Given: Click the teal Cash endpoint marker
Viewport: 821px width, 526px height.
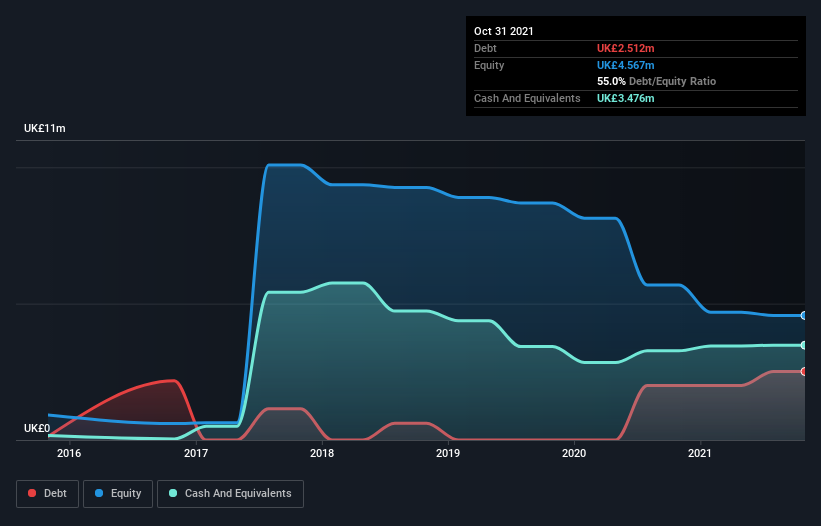Looking at the screenshot, I should pyautogui.click(x=804, y=345).
